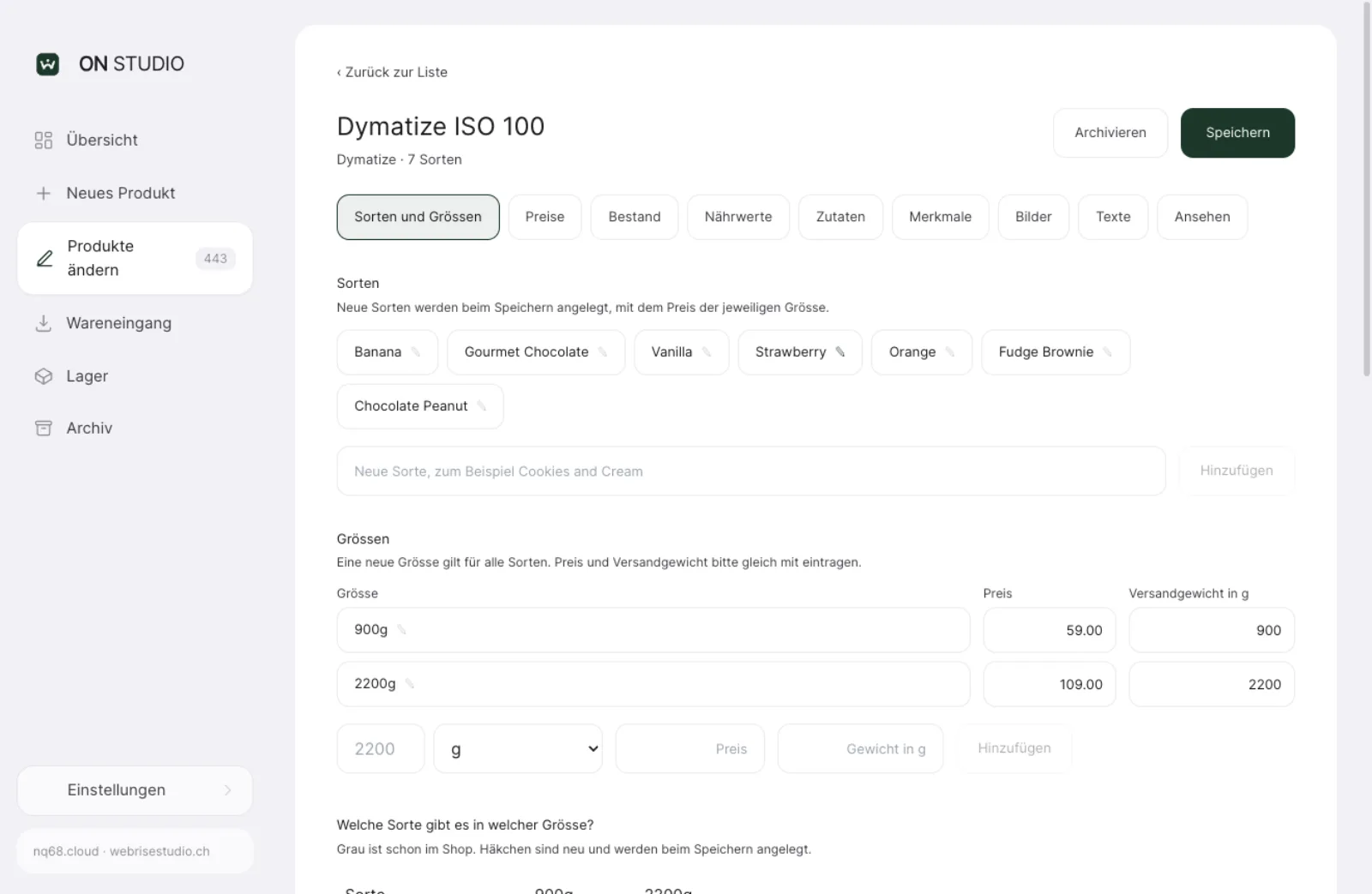
Task: Click the "Dymatize · 7 Sorten" subtitle
Action: [x=400, y=159]
